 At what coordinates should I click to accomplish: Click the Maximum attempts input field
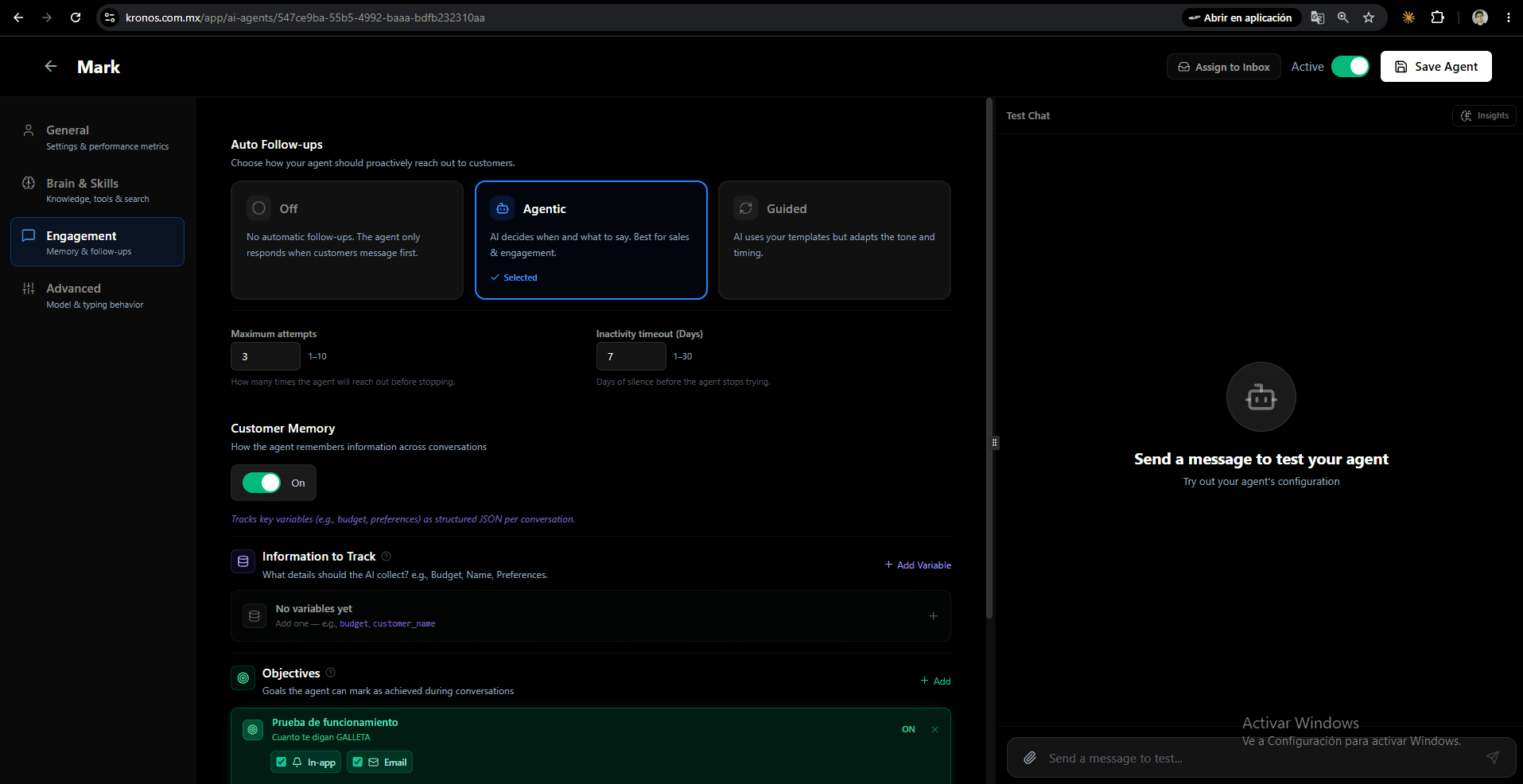(266, 356)
